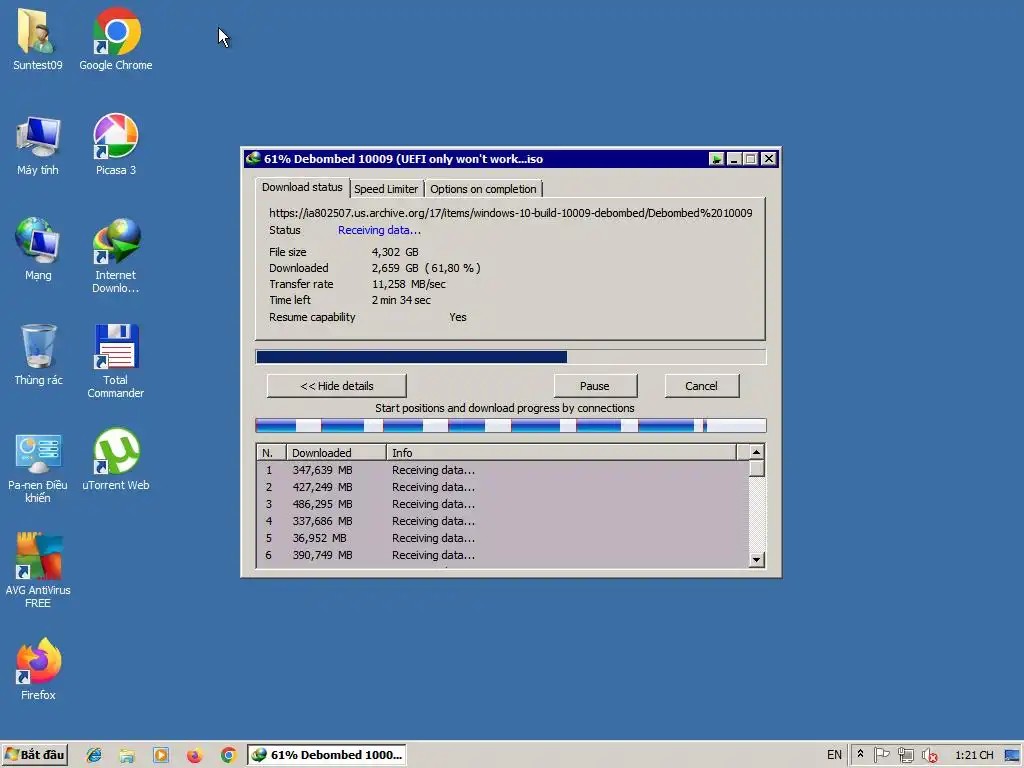
Task: Click the main download progress bar
Action: point(510,357)
